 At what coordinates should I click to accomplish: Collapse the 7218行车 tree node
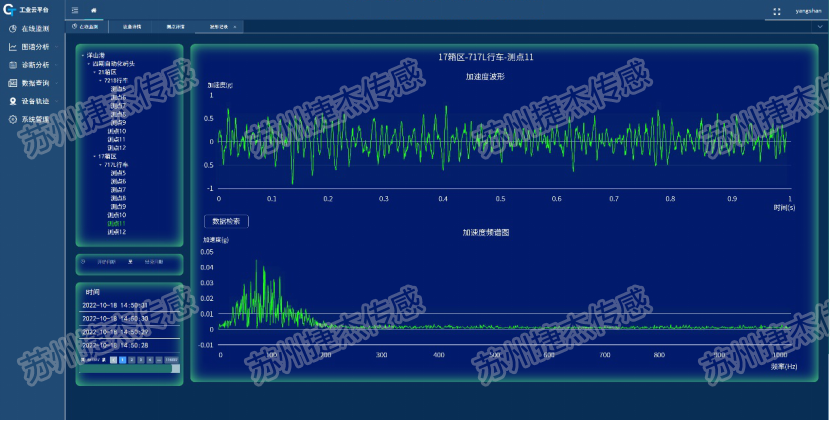tap(101, 80)
